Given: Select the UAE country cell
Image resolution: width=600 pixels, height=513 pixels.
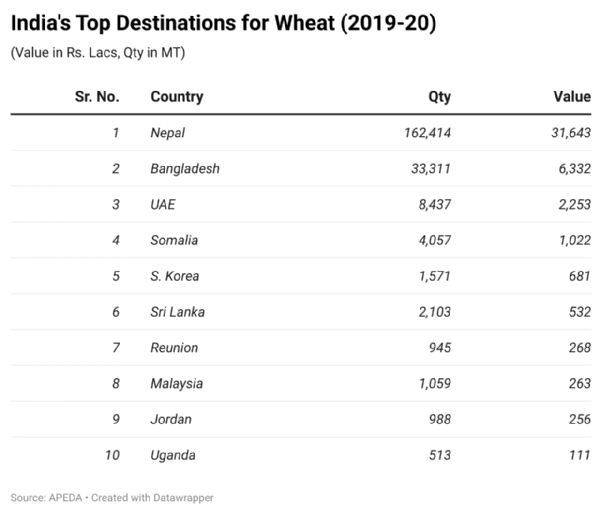Looking at the screenshot, I should pos(163,205).
